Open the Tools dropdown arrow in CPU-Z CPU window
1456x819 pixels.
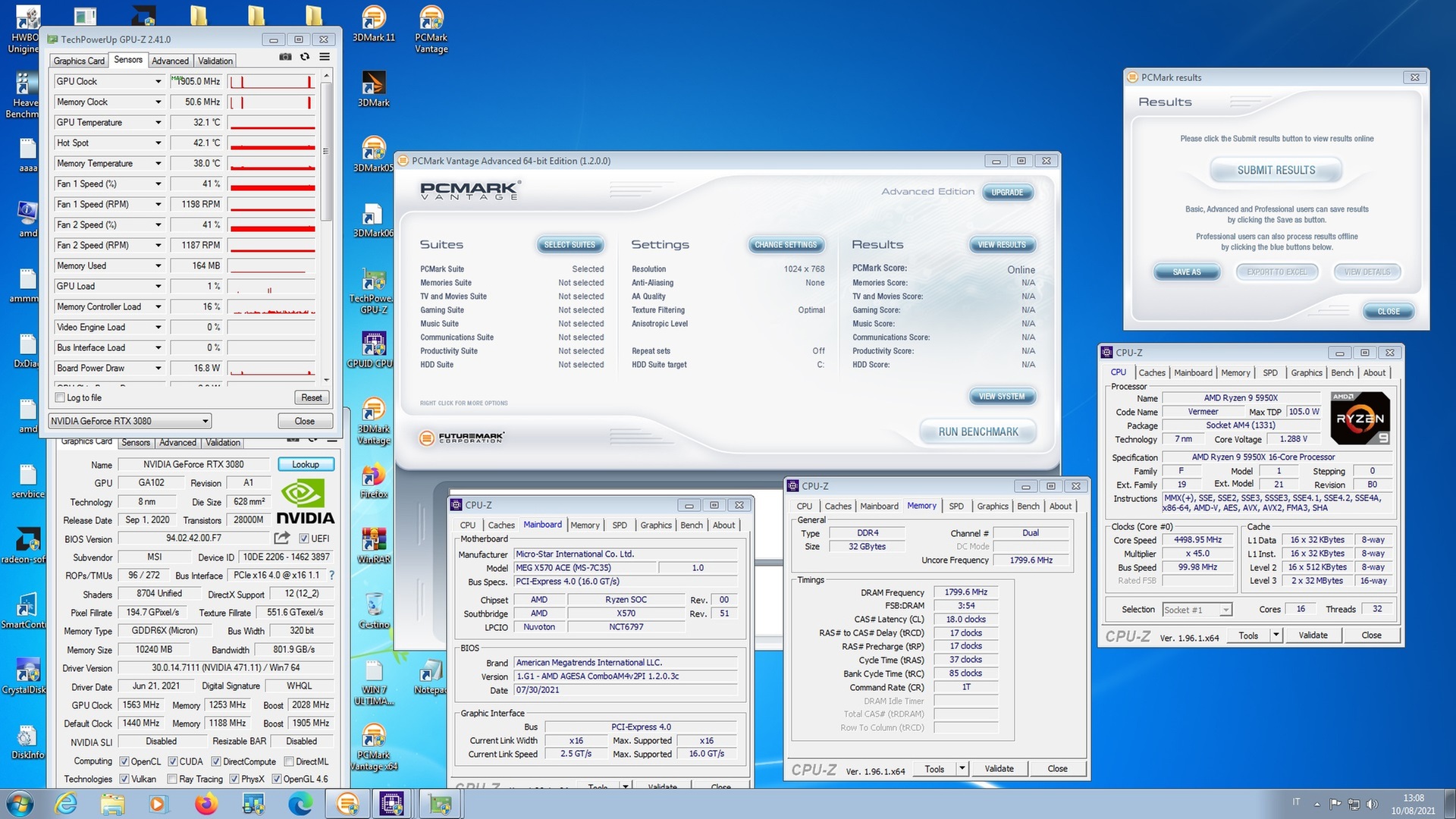pyautogui.click(x=1276, y=635)
